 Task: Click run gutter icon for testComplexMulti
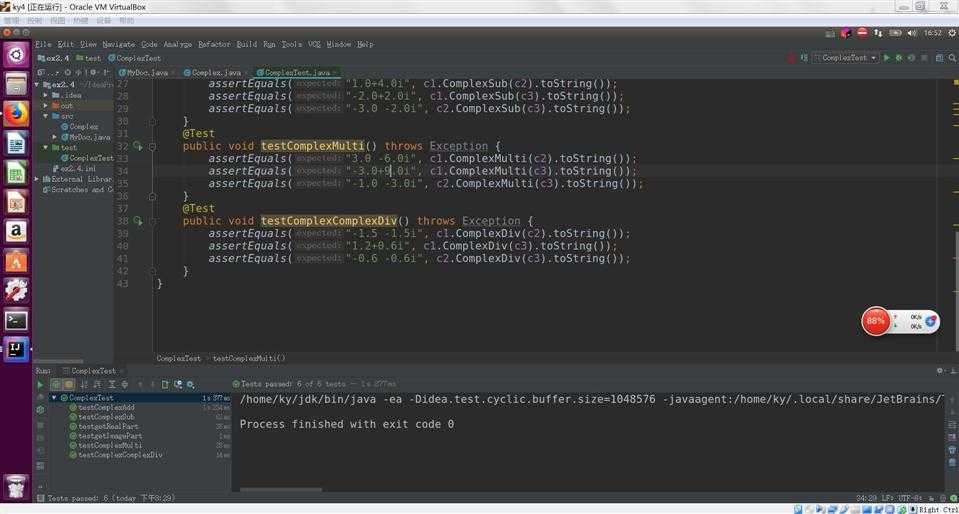pyautogui.click(x=138, y=146)
